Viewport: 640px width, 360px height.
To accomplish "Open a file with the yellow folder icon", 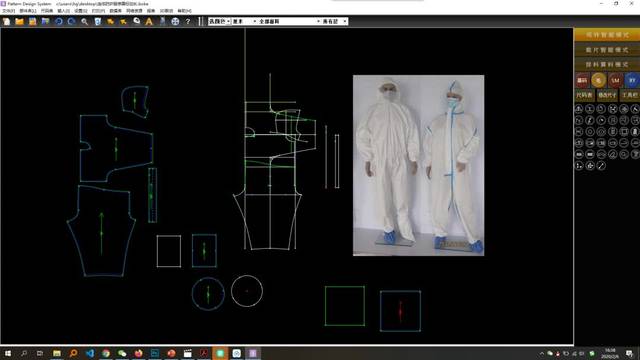I will pos(19,21).
